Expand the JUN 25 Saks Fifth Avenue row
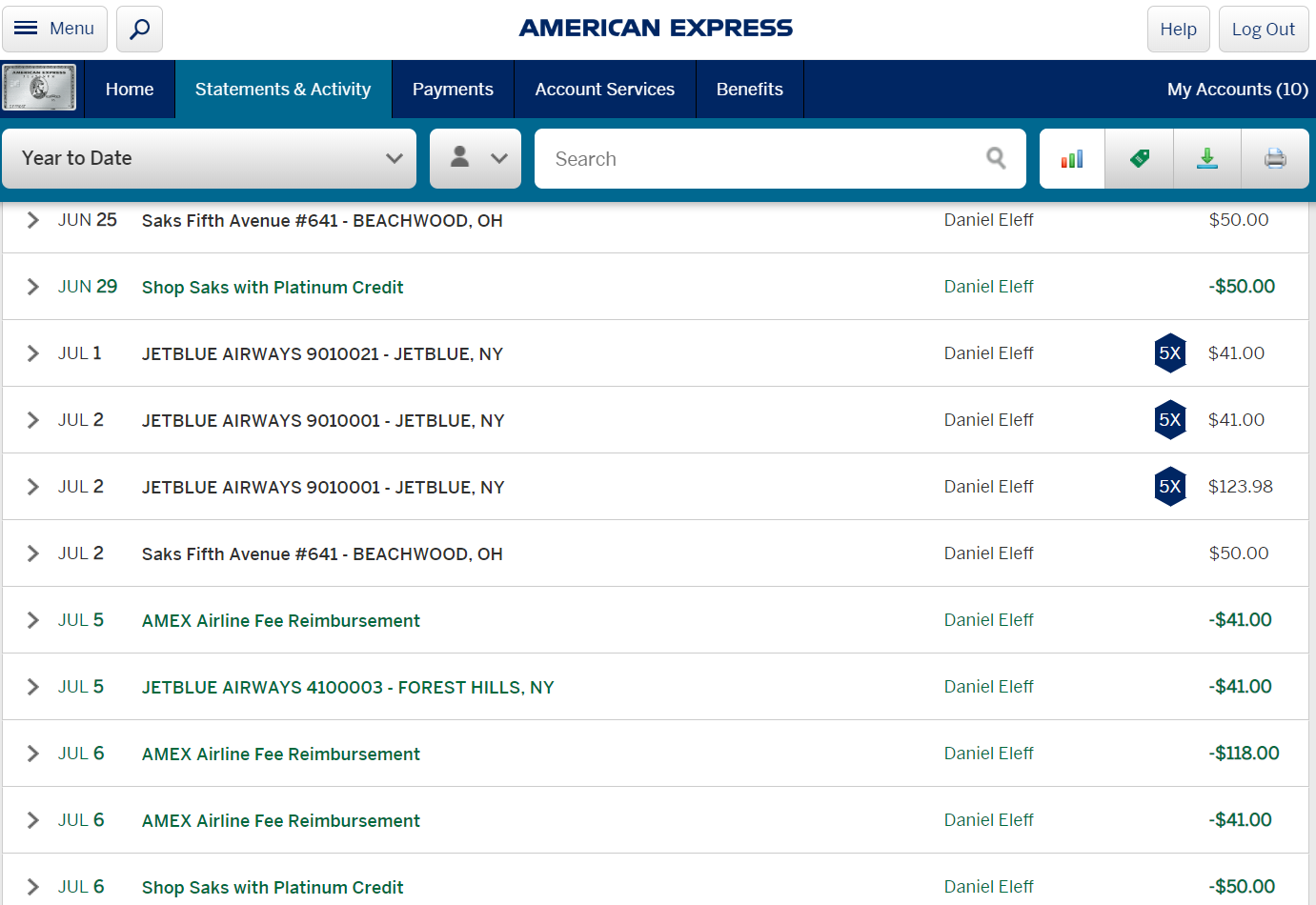Screen dimensions: 1316x905 (x=33, y=220)
